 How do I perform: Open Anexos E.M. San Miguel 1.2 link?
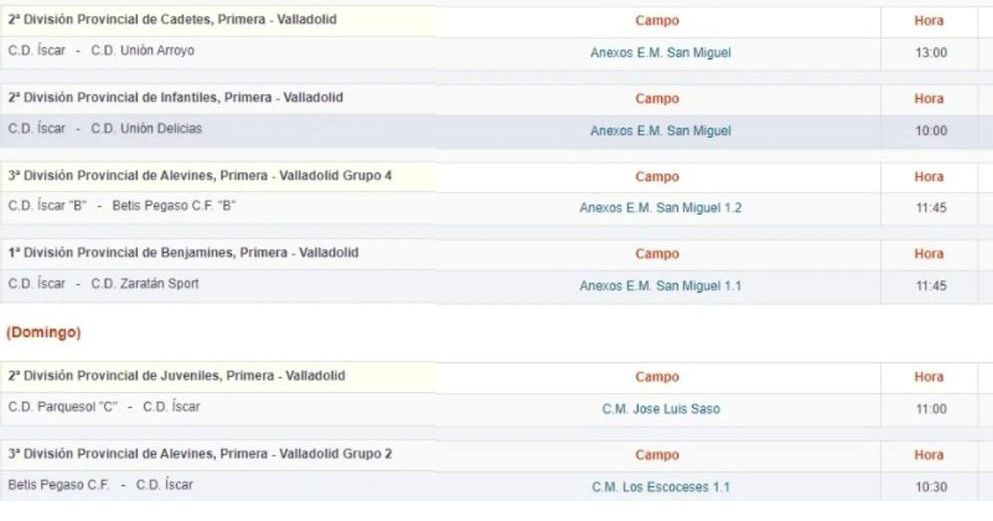[x=660, y=209]
